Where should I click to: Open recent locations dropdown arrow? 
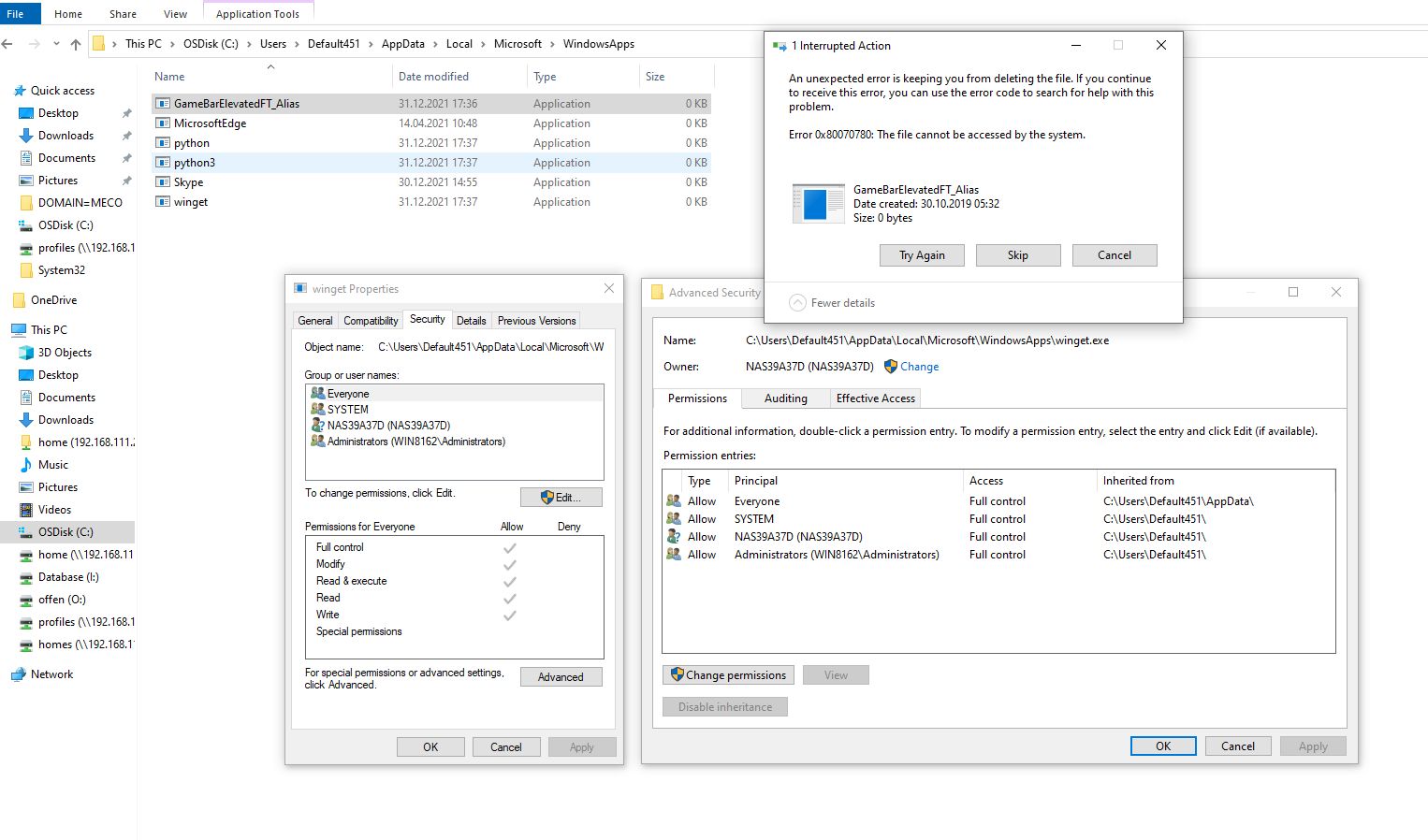pos(56,44)
